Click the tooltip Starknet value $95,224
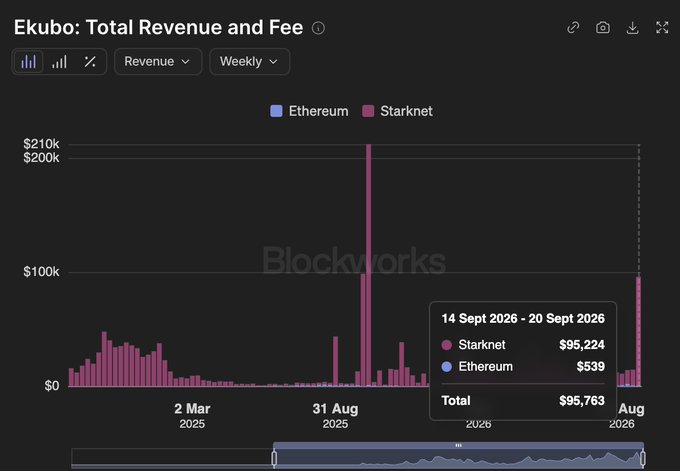Viewport: 680px width, 471px height. (582, 345)
